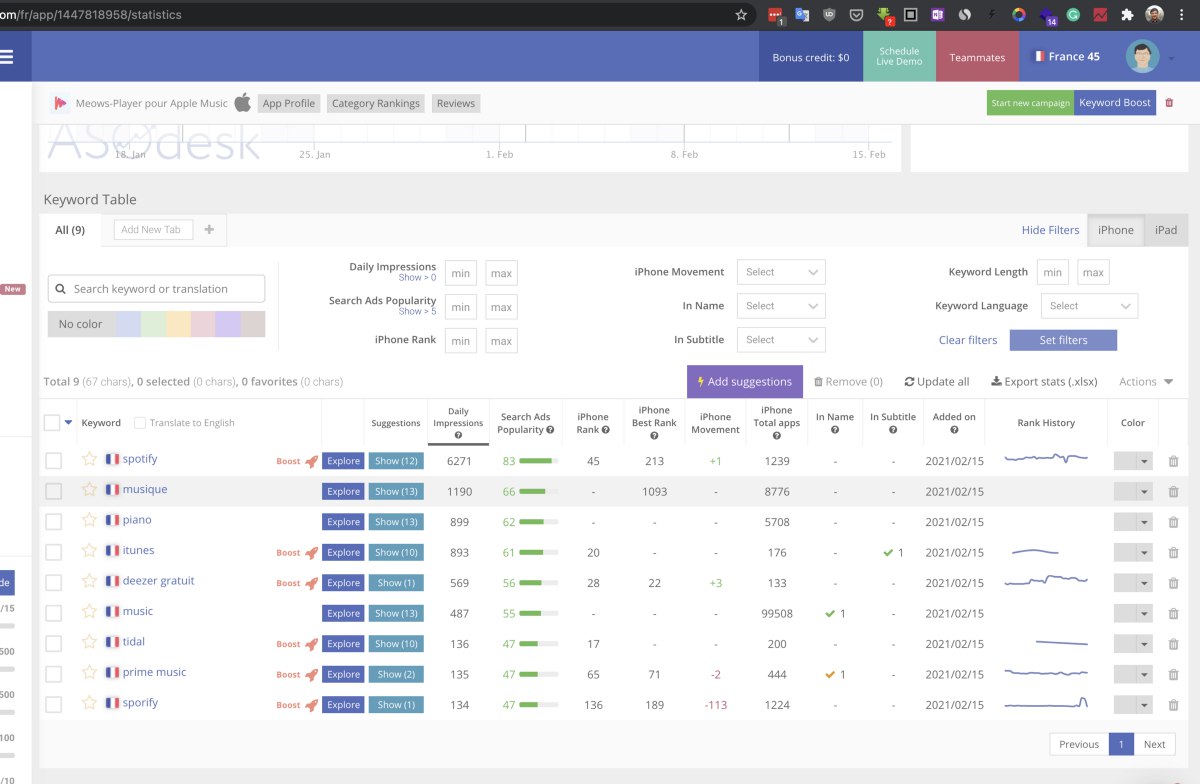This screenshot has width=1200, height=784.
Task: Click the Add suggestions button
Action: (x=745, y=381)
